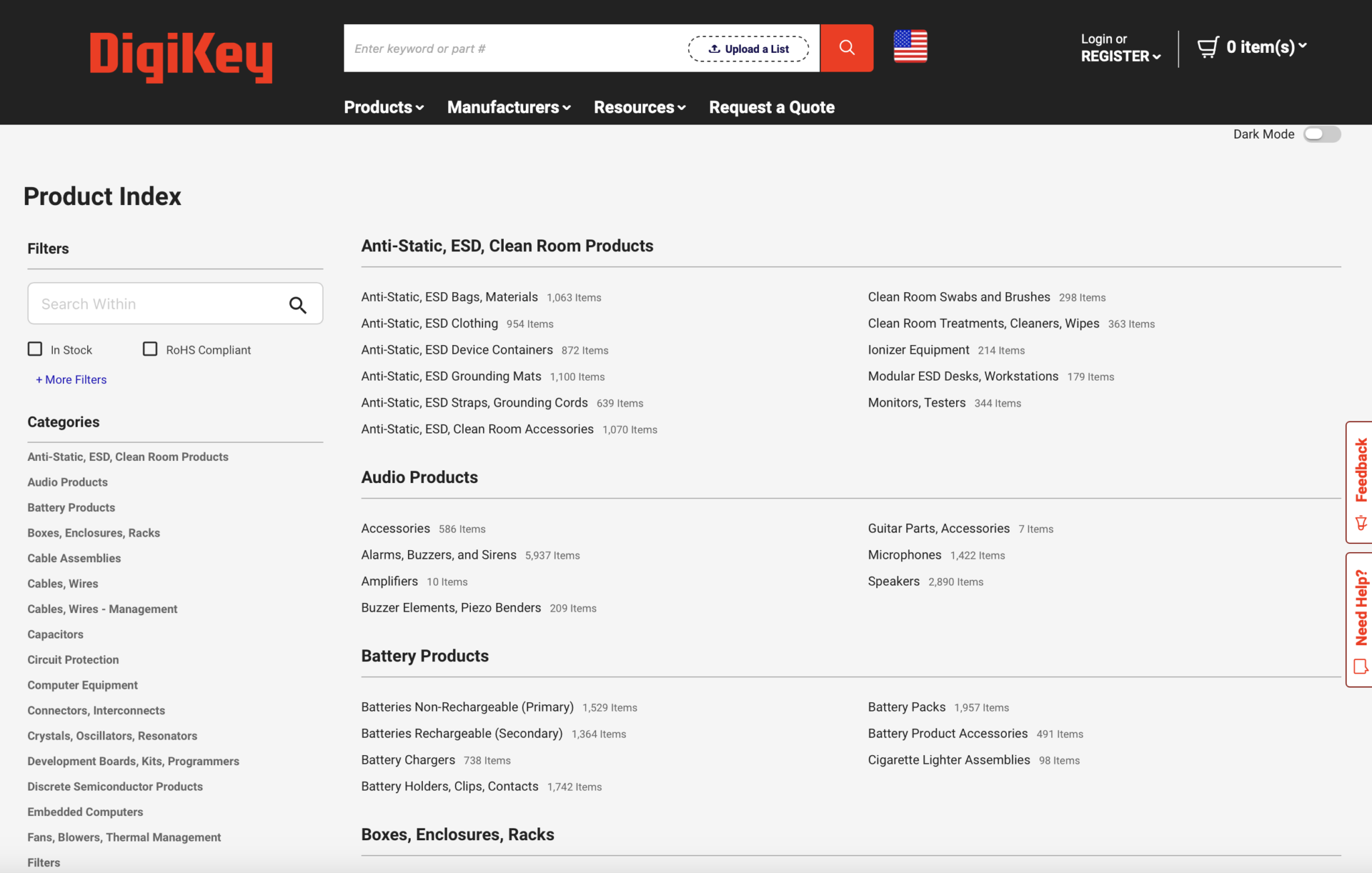The width and height of the screenshot is (1372, 873).
Task: Open Clean Room Swabs and Brushes link
Action: click(x=959, y=297)
